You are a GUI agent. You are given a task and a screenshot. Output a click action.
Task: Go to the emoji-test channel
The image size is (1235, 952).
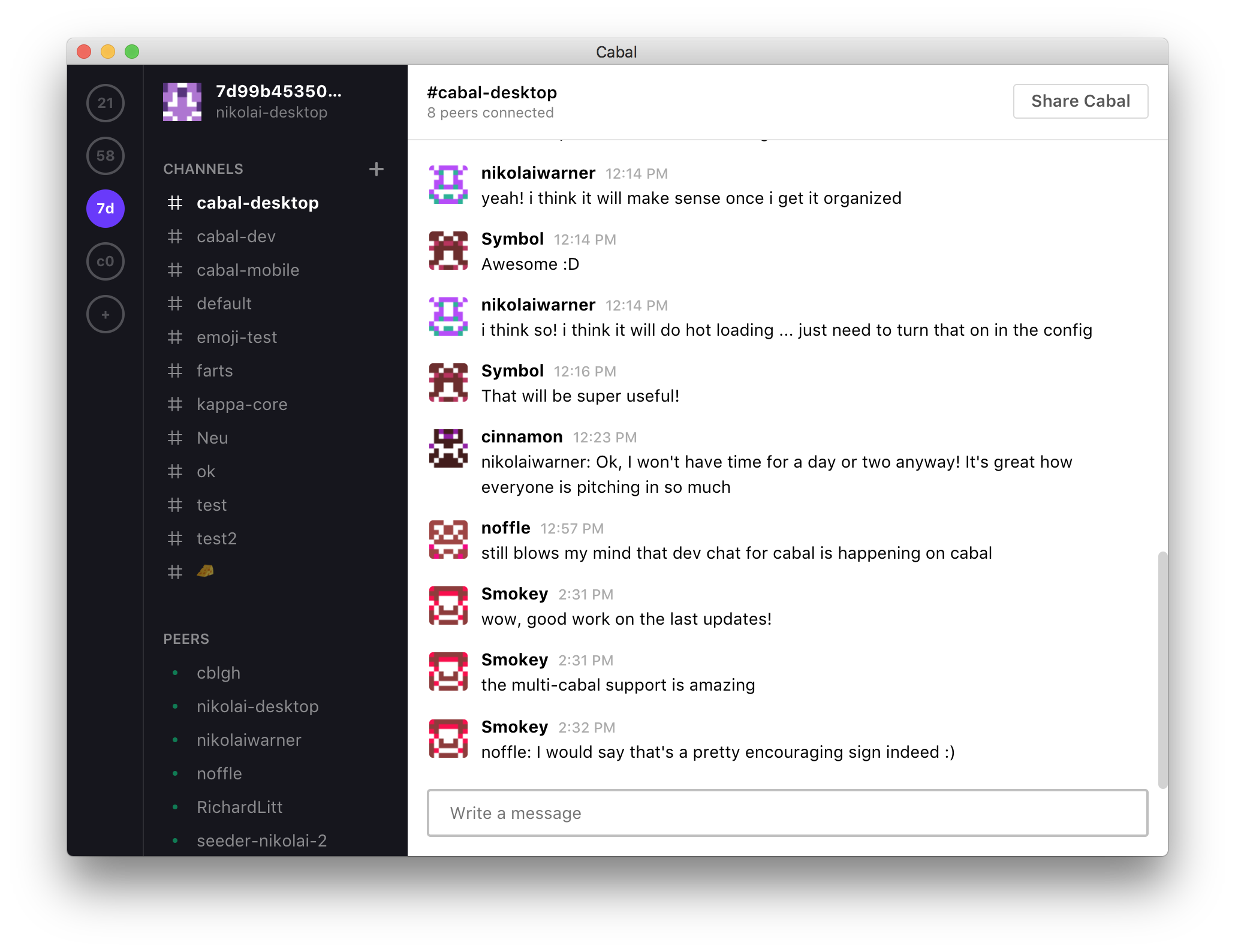[x=237, y=338]
